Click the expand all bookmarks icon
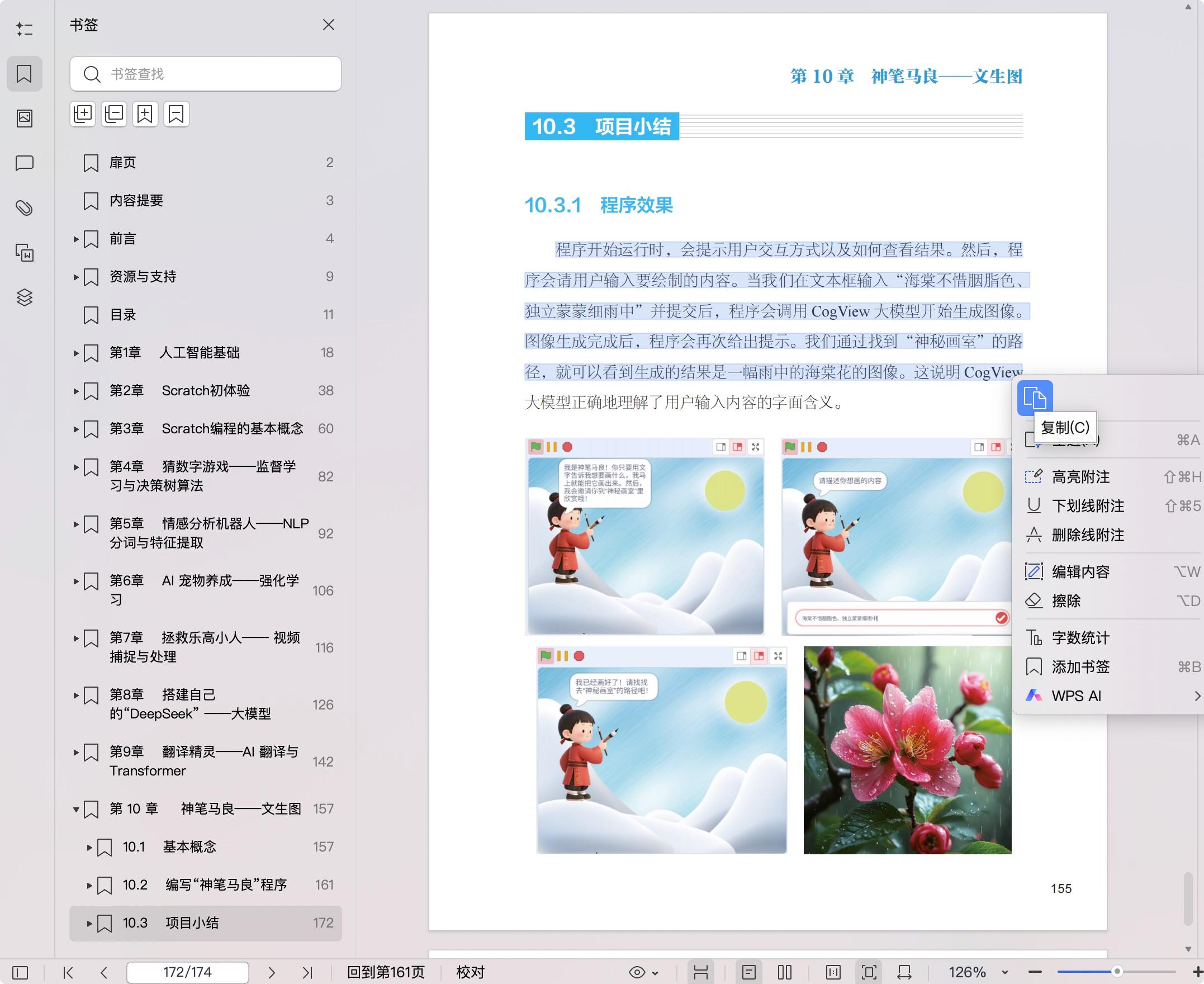 (83, 114)
